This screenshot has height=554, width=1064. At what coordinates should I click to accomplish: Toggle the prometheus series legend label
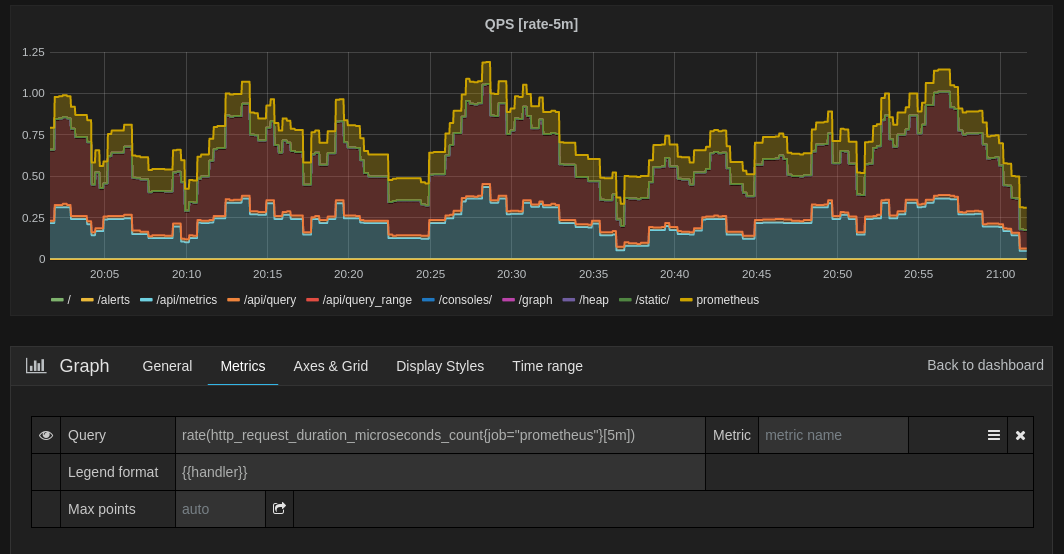point(727,300)
